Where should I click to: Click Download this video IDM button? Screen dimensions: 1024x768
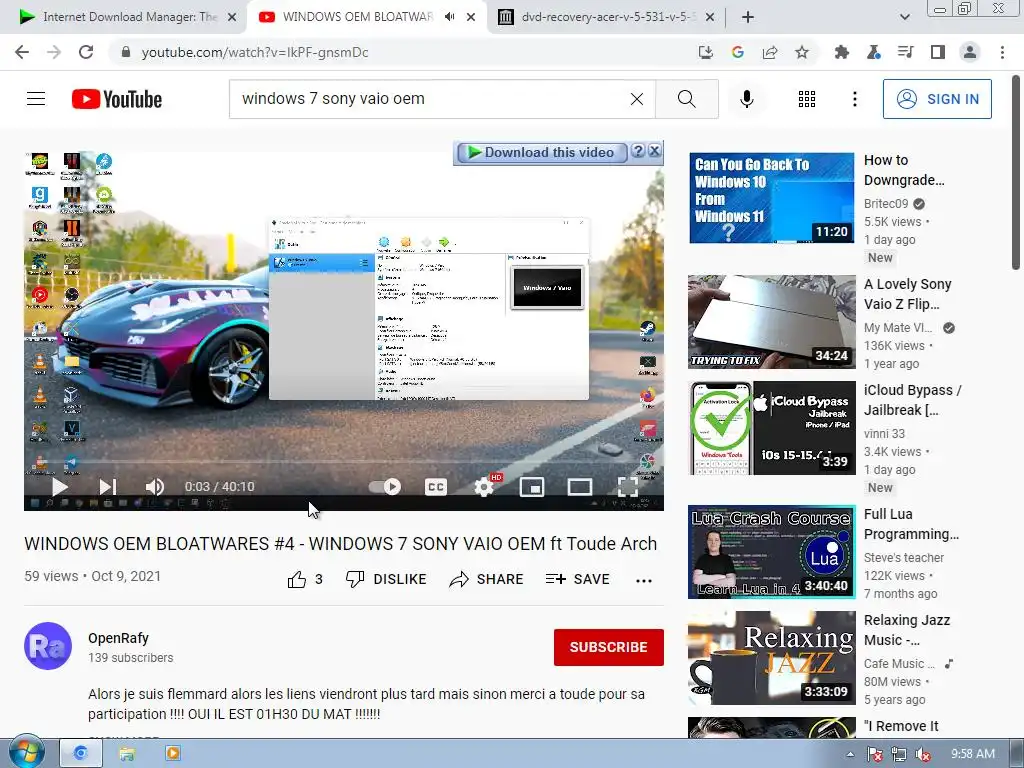point(541,152)
